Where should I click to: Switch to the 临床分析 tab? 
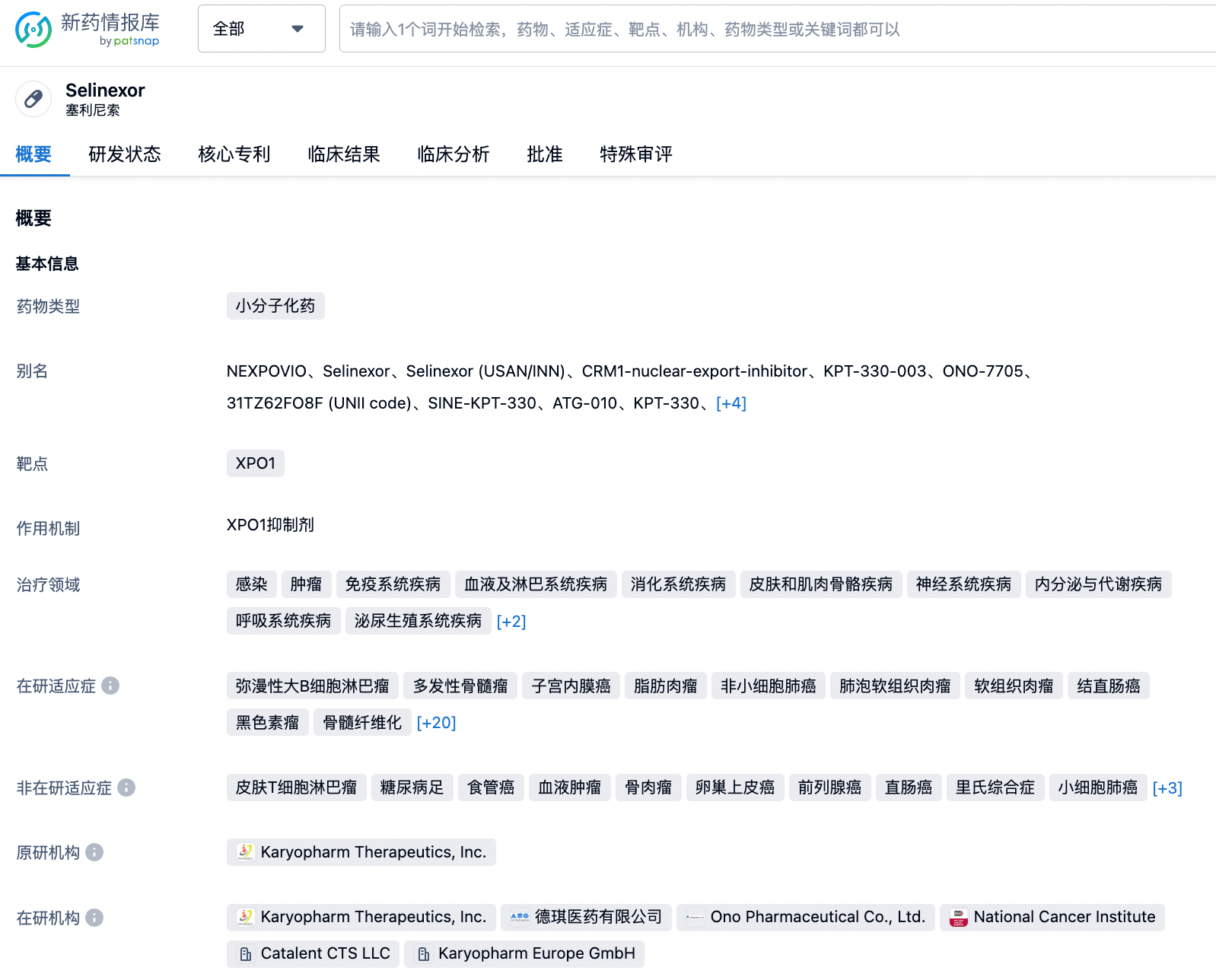click(x=454, y=154)
